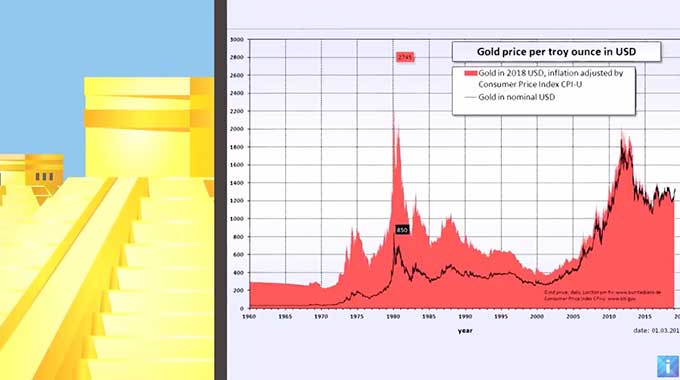Click the red inflation-adjusted gold legend swatch
Viewport: 680px width, 380px height.
pyautogui.click(x=471, y=73)
